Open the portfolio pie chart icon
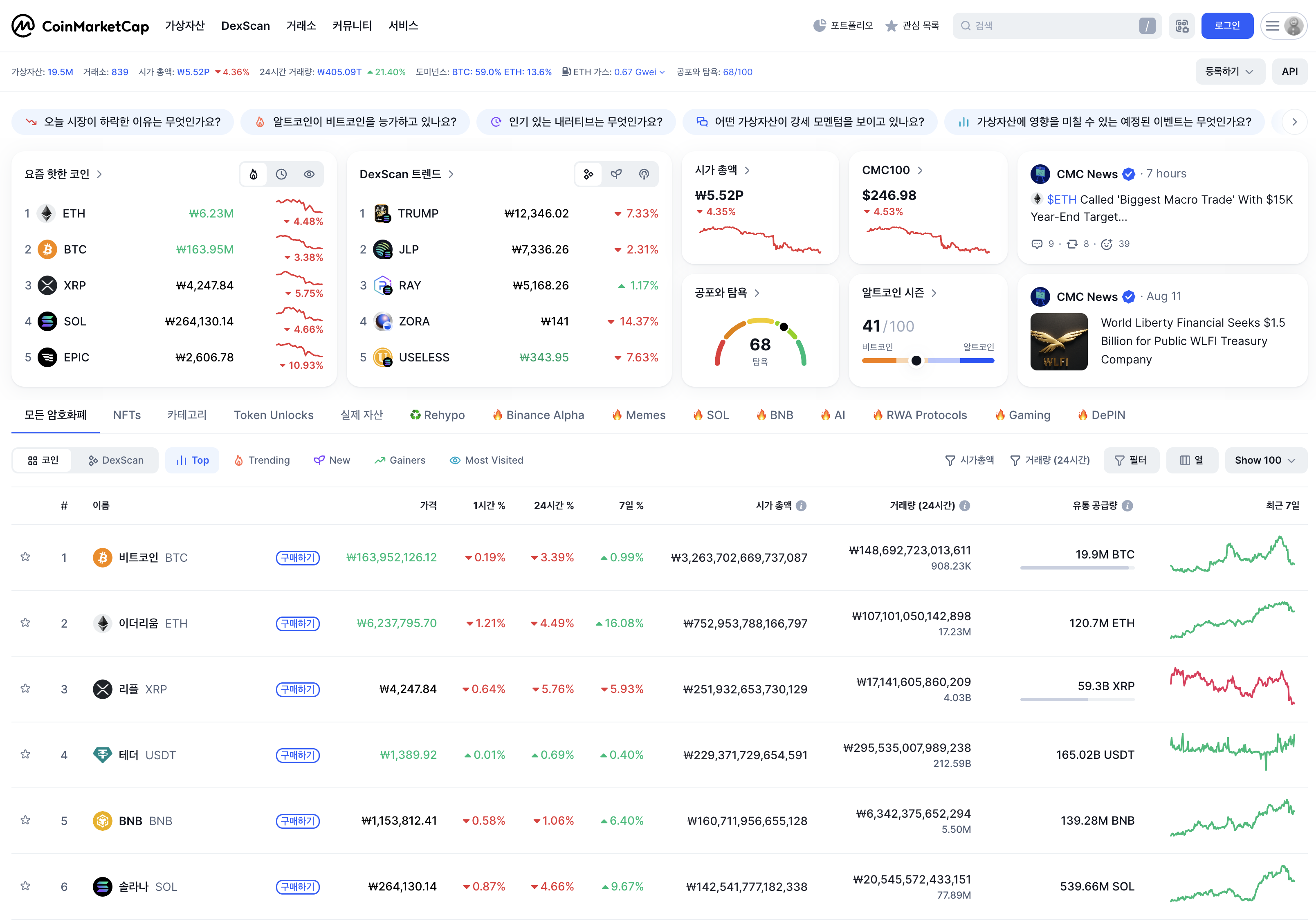The image size is (1316, 924). click(x=820, y=26)
